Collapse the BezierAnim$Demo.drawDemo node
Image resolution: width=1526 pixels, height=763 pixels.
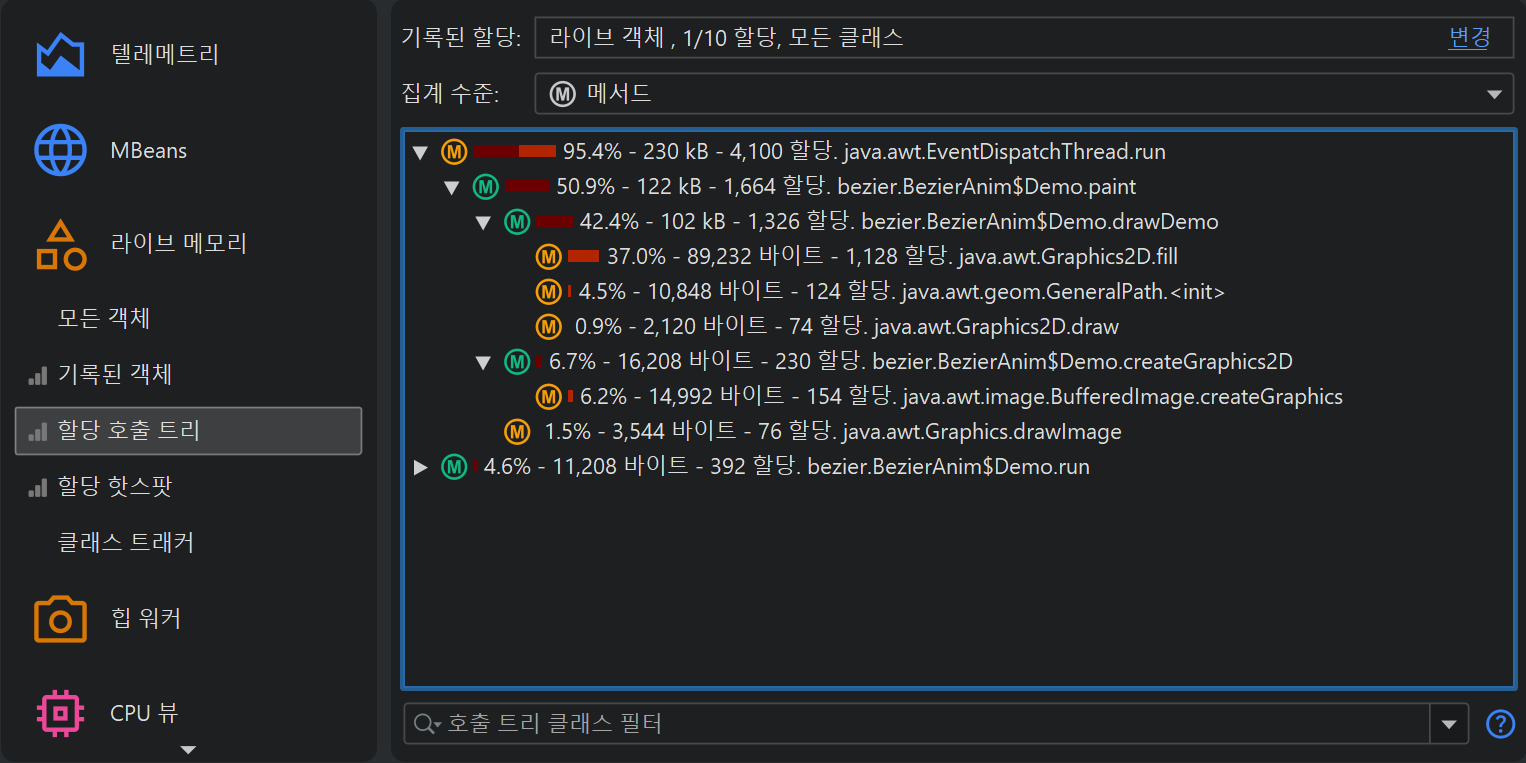tap(483, 222)
